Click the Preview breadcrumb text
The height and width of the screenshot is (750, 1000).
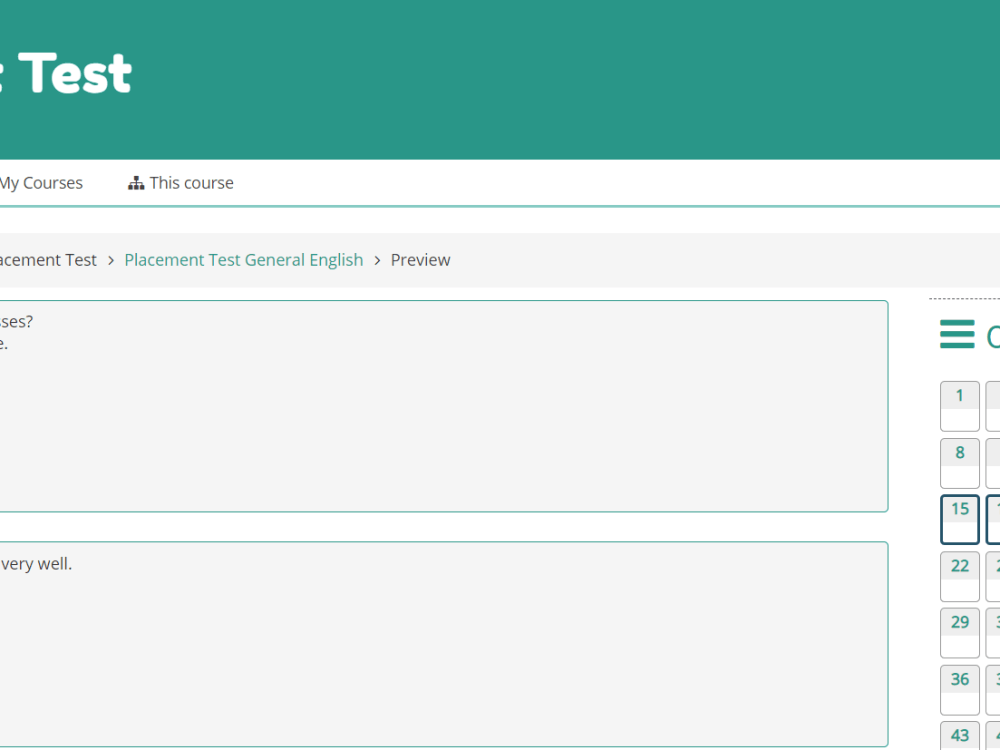click(420, 260)
